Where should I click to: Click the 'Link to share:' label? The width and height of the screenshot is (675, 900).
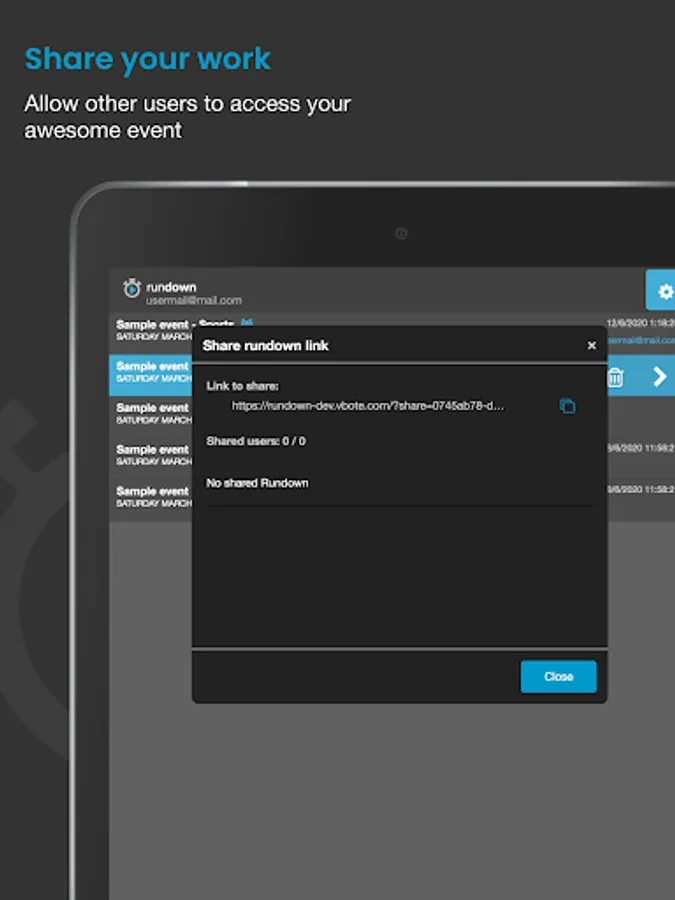pos(242,386)
